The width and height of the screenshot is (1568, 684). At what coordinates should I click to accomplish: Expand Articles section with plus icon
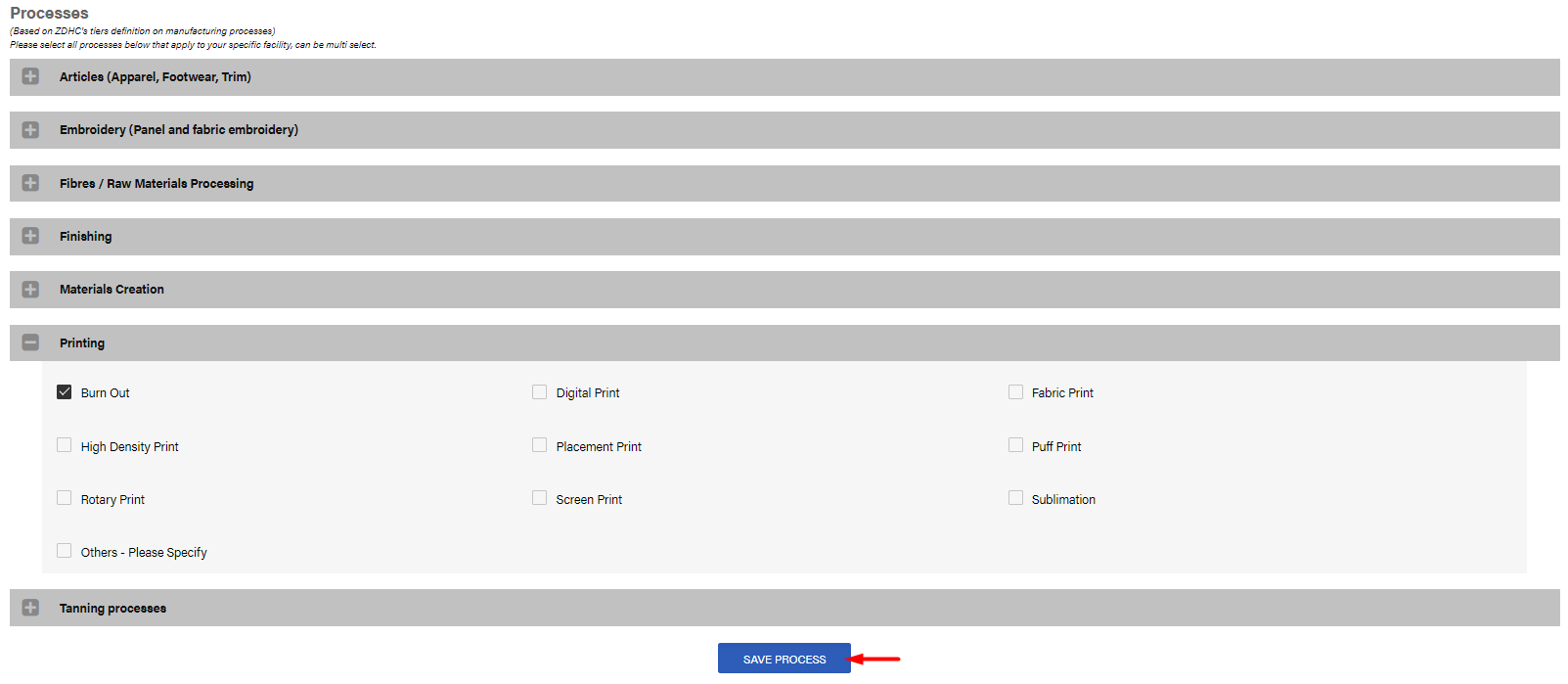click(x=30, y=76)
